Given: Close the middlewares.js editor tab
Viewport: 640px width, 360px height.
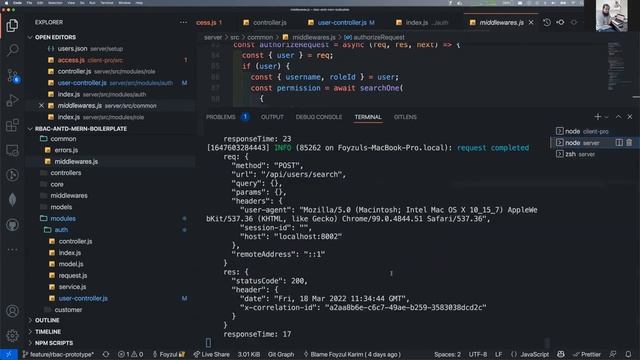Looking at the screenshot, I should (531, 22).
